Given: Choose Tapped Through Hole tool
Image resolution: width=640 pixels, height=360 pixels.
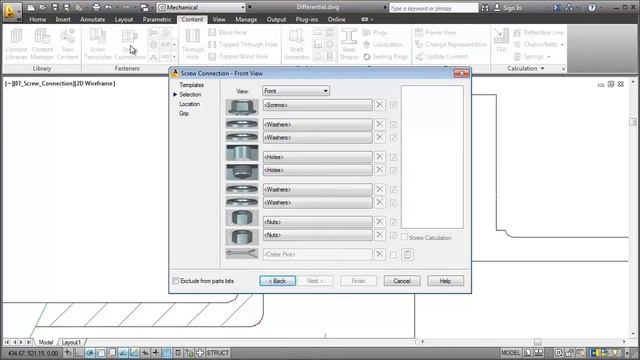Looking at the screenshot, I should click(243, 44).
